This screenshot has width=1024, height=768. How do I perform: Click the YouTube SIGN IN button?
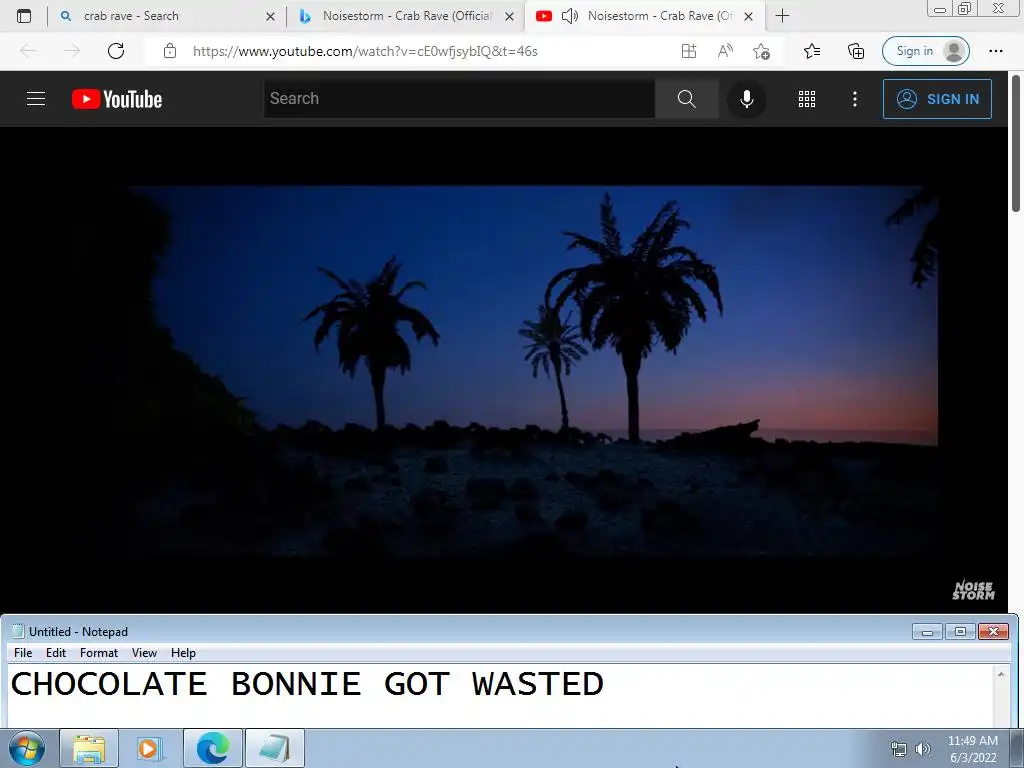tap(937, 99)
